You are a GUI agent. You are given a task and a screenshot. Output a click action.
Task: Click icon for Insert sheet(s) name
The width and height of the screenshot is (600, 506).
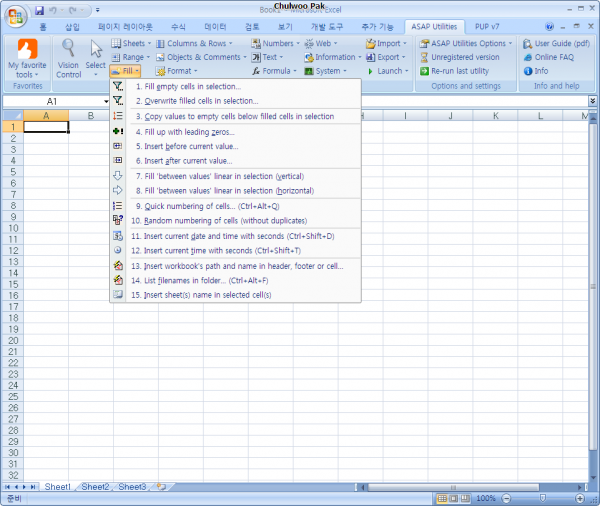click(118, 294)
